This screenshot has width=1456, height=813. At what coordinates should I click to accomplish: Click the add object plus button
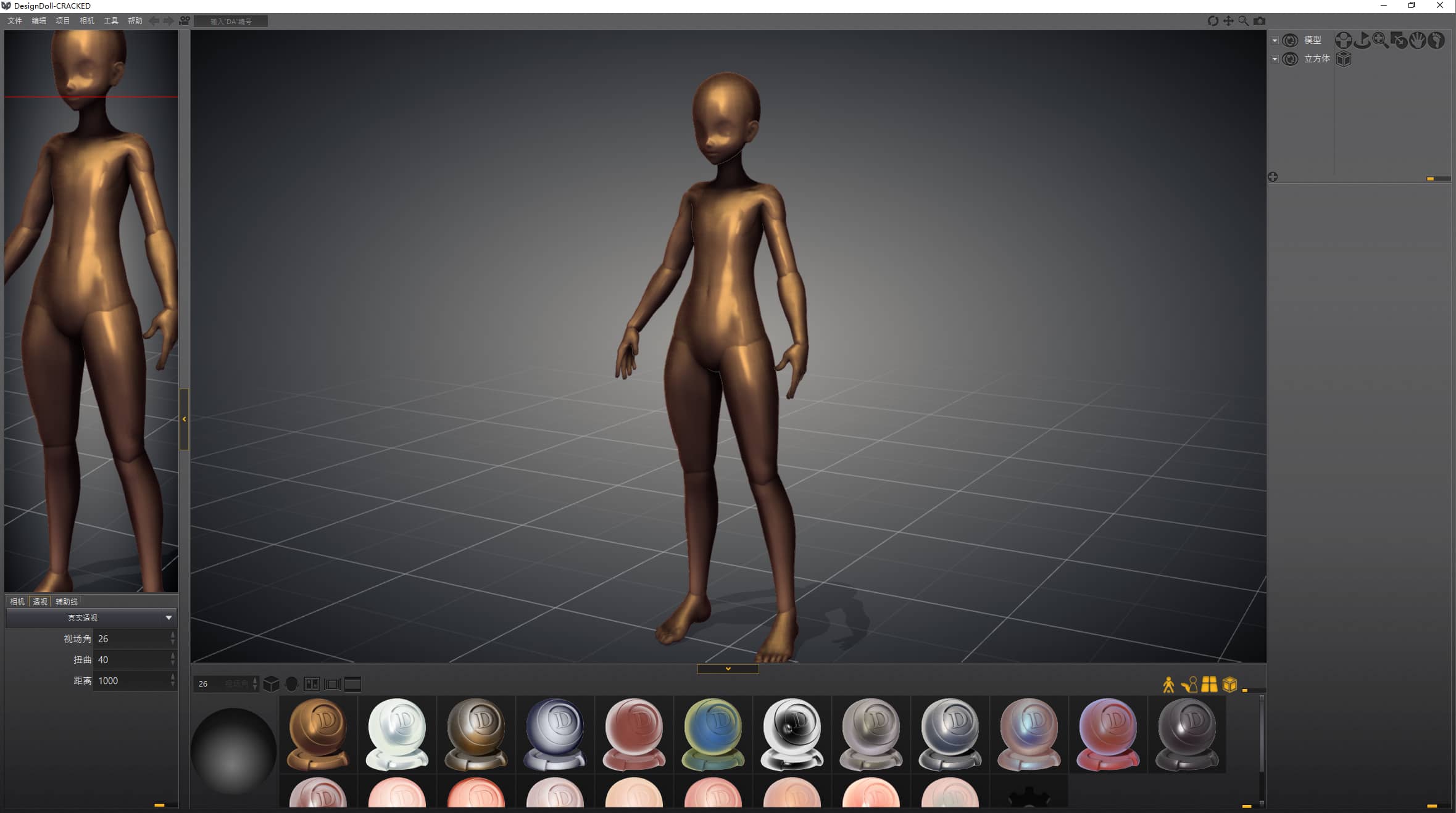(x=1273, y=177)
